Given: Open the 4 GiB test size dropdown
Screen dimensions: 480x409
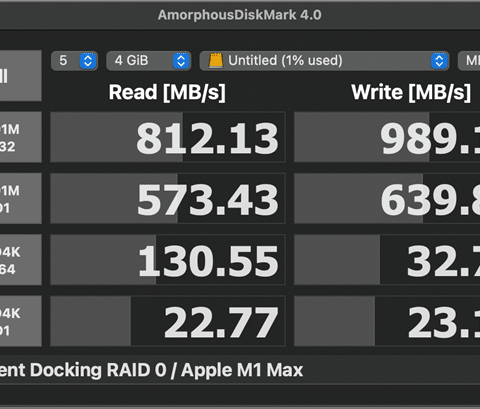Looking at the screenshot, I should [x=148, y=61].
